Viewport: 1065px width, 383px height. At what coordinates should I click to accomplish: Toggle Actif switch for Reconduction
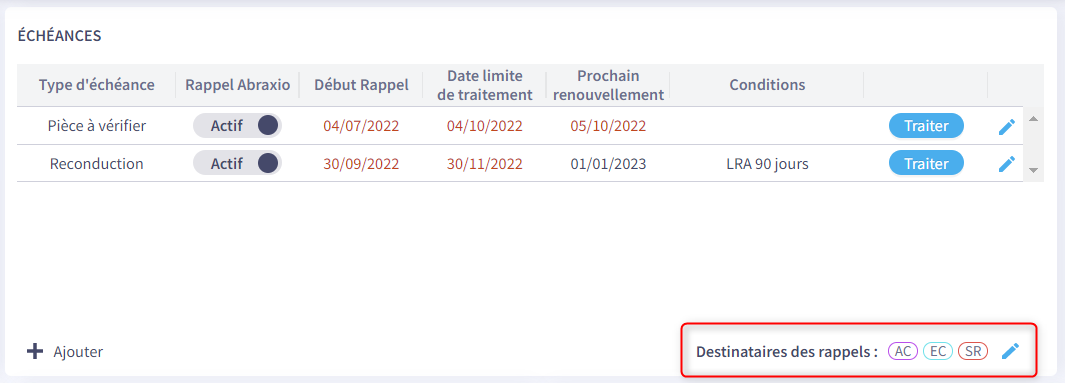point(237,164)
